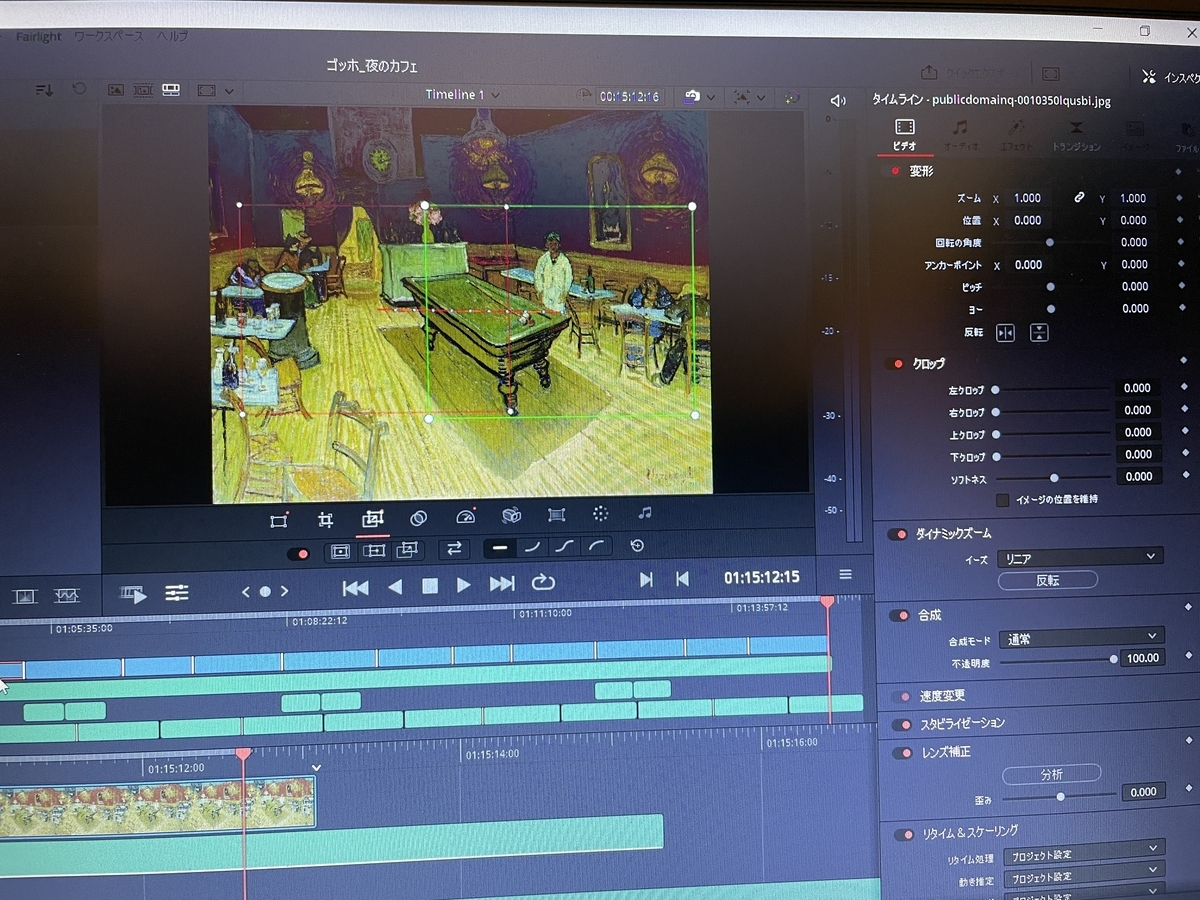
Task: Toggle the クロップ section switch
Action: [894, 364]
